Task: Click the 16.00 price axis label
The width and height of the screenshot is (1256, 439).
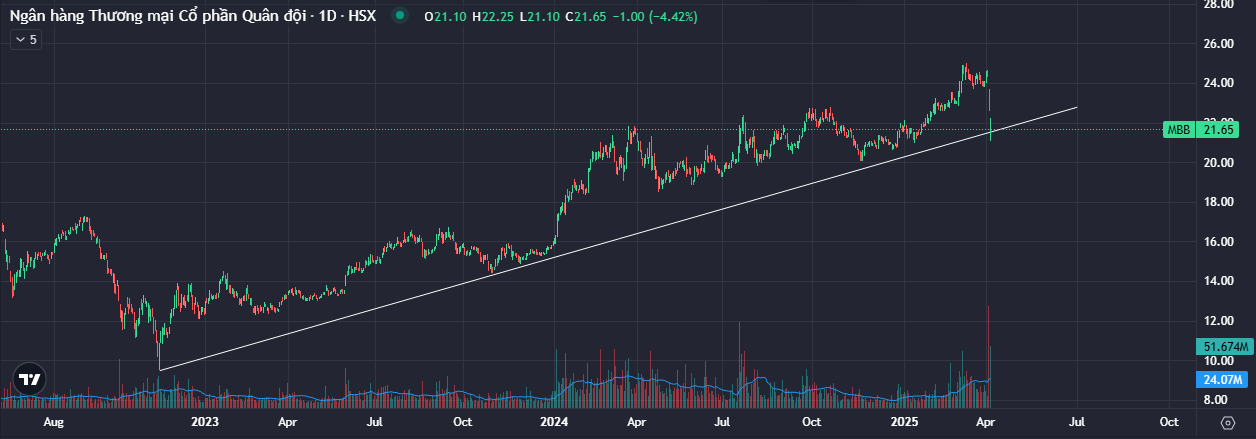Action: click(x=1218, y=242)
